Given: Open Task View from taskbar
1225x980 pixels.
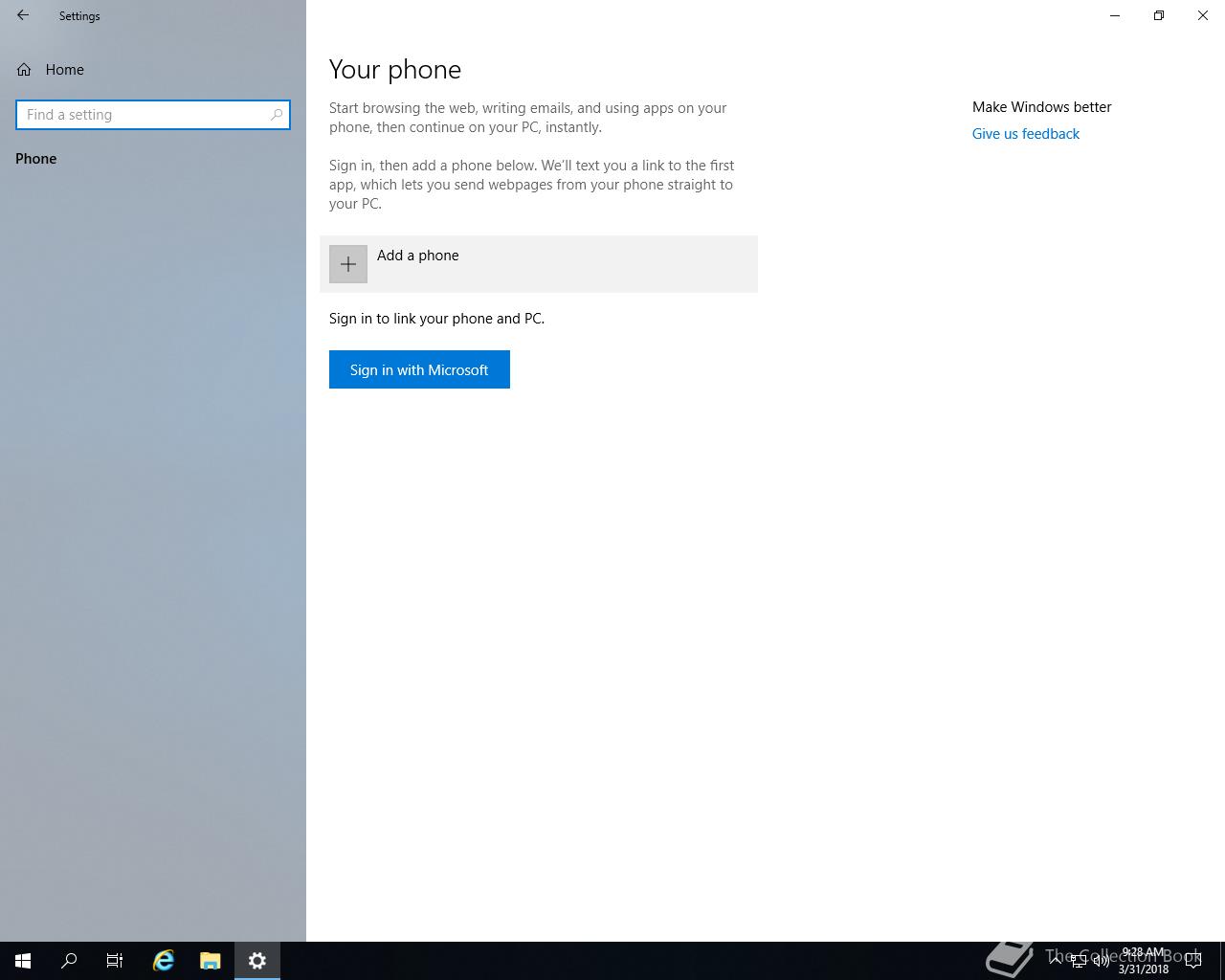Looking at the screenshot, I should [x=115, y=961].
